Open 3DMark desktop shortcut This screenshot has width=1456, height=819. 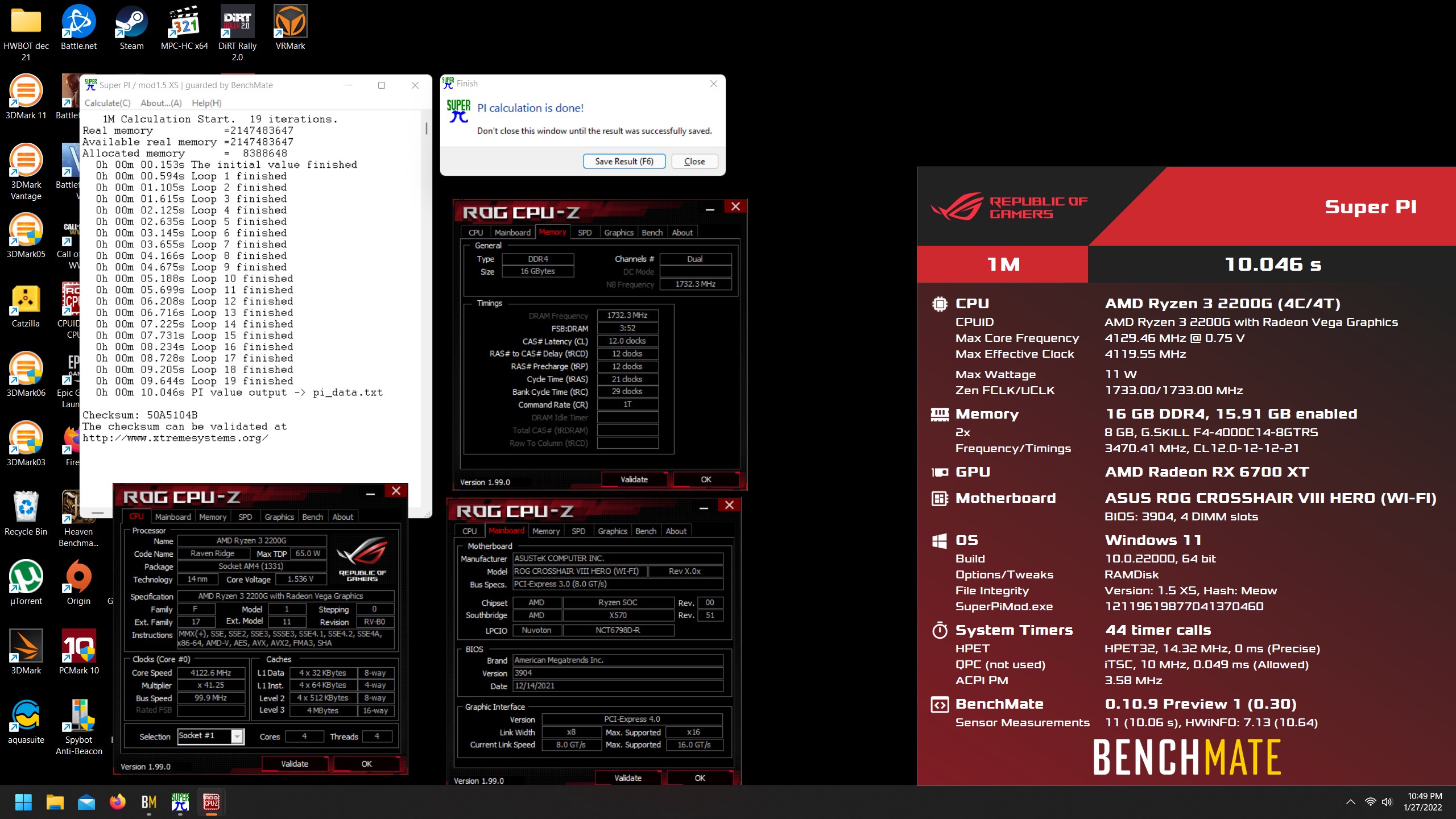pyautogui.click(x=26, y=652)
